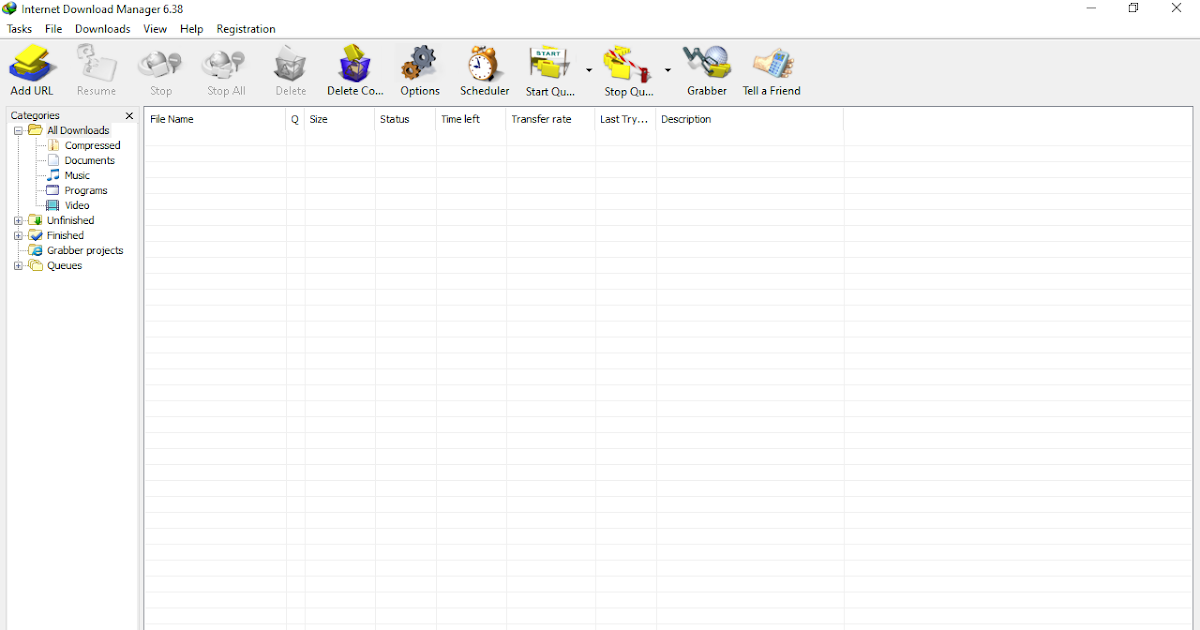Select the Documents category

tap(89, 160)
